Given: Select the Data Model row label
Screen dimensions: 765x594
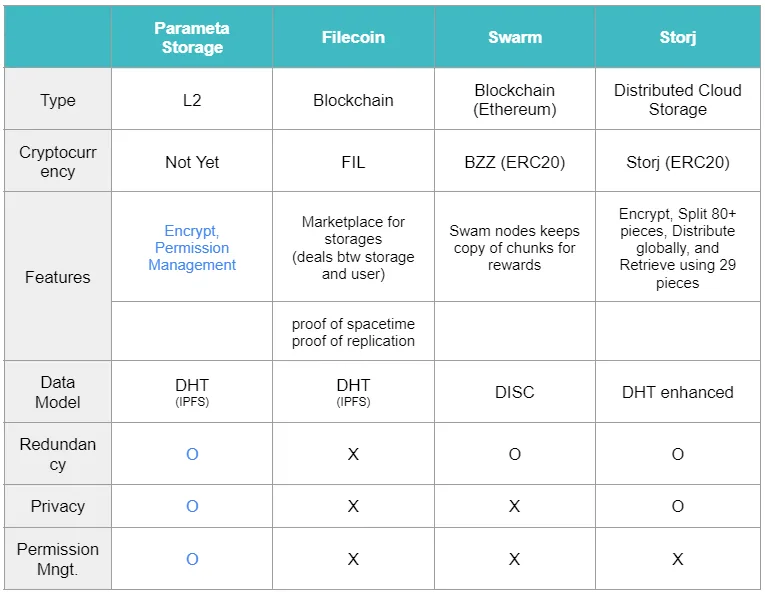Looking at the screenshot, I should point(58,392).
